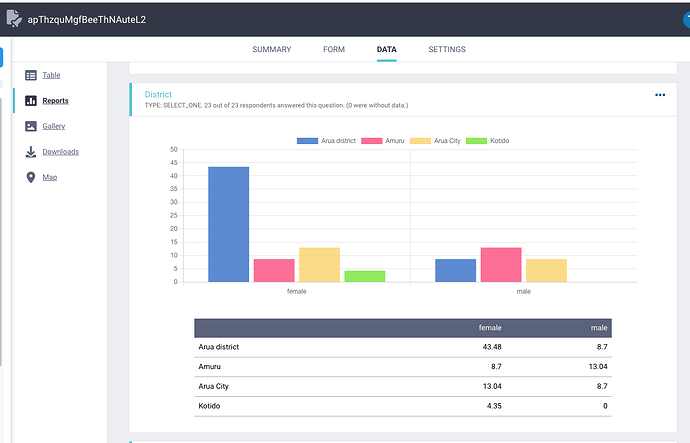Viewport: 690px width, 443px height.
Task: Open the Gallery link in sidebar
Action: point(54,126)
